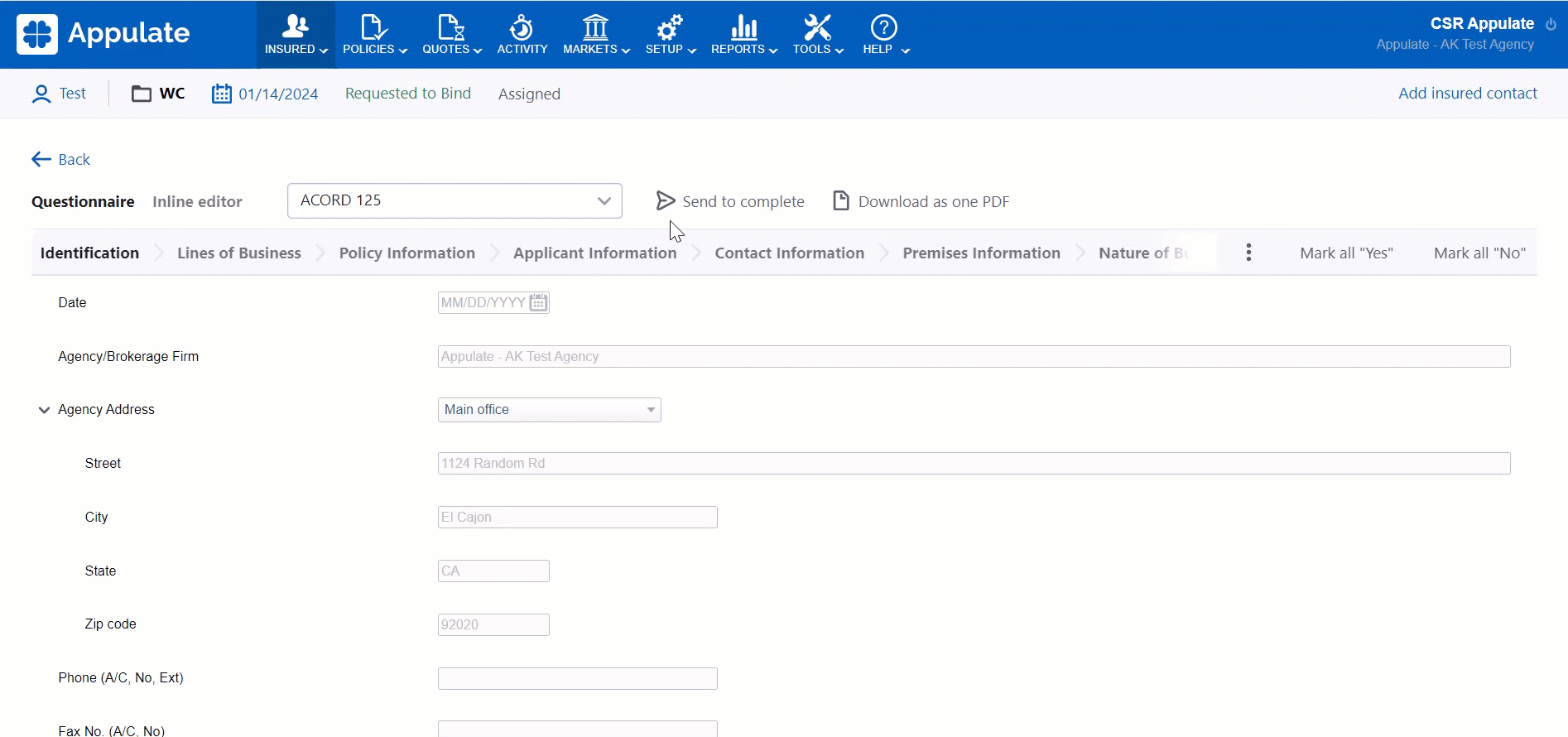1568x737 pixels.
Task: Open the Help question mark icon
Action: [884, 27]
